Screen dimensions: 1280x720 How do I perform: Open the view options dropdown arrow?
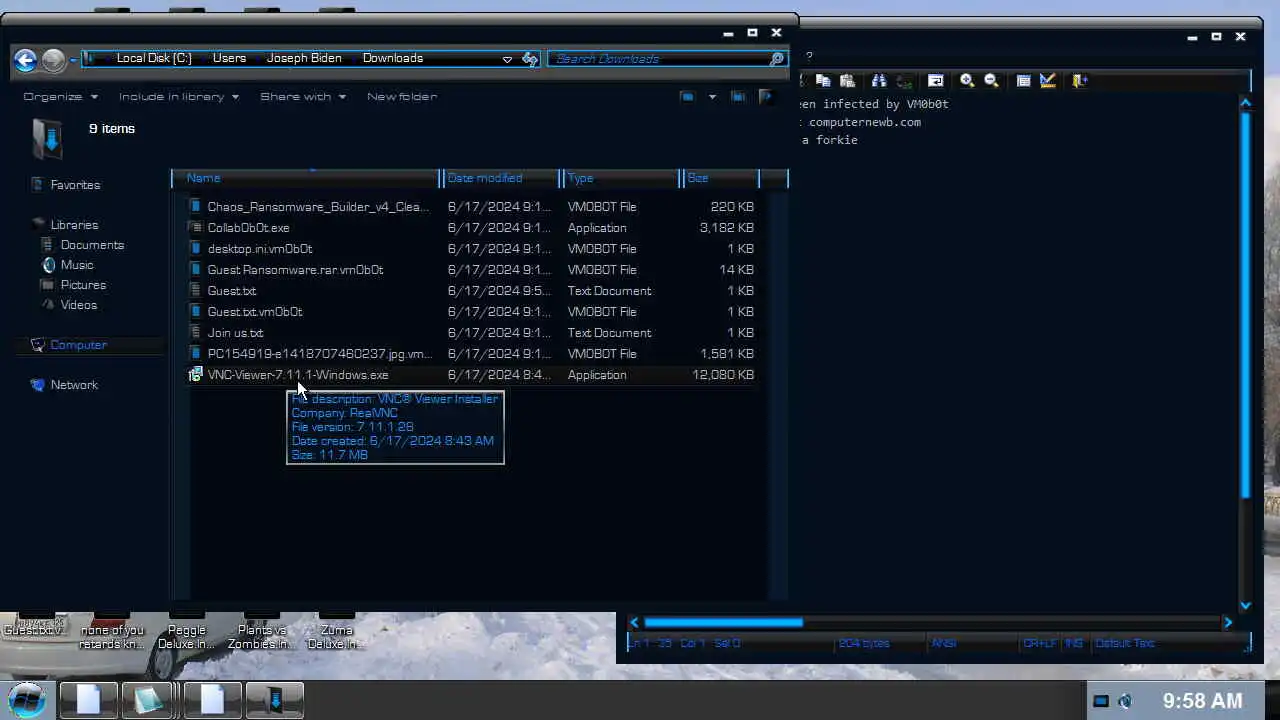712,97
